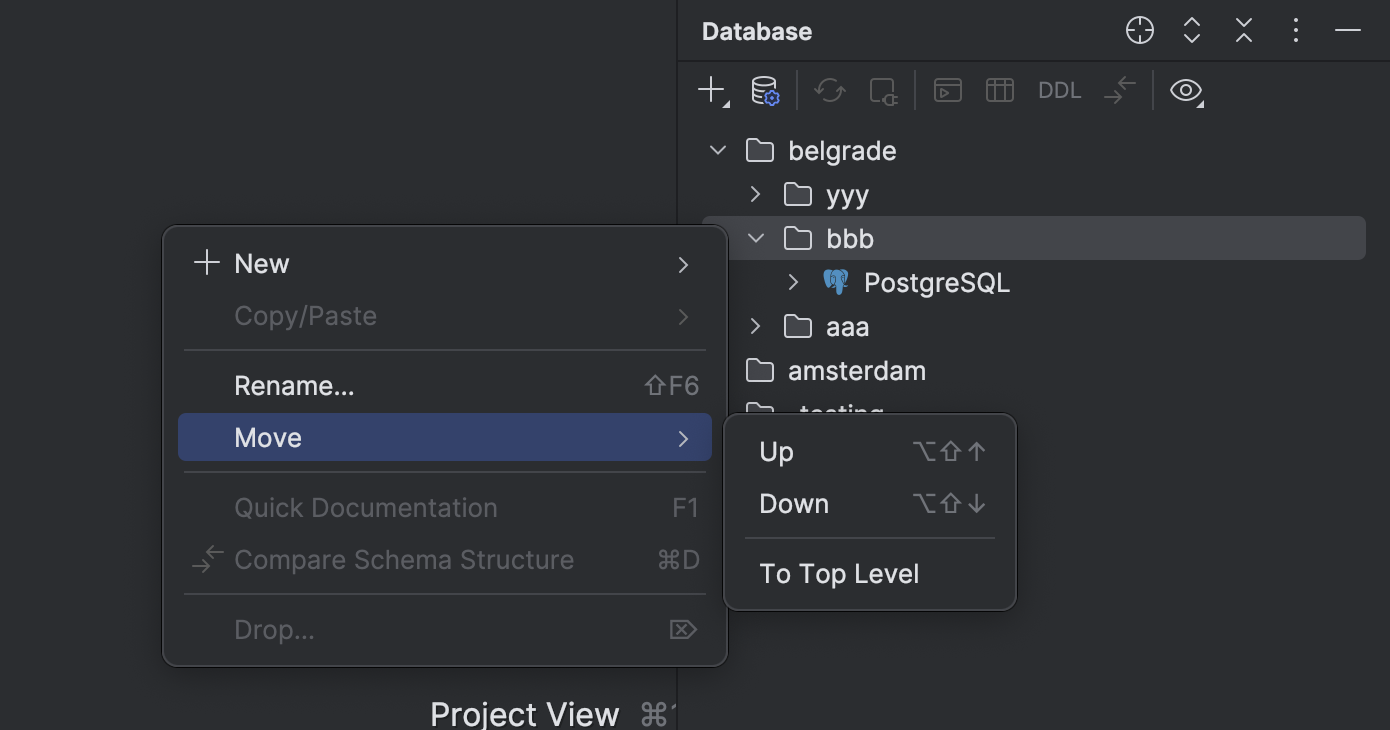Collapse all nodes in the Database panel

pos(1243,30)
